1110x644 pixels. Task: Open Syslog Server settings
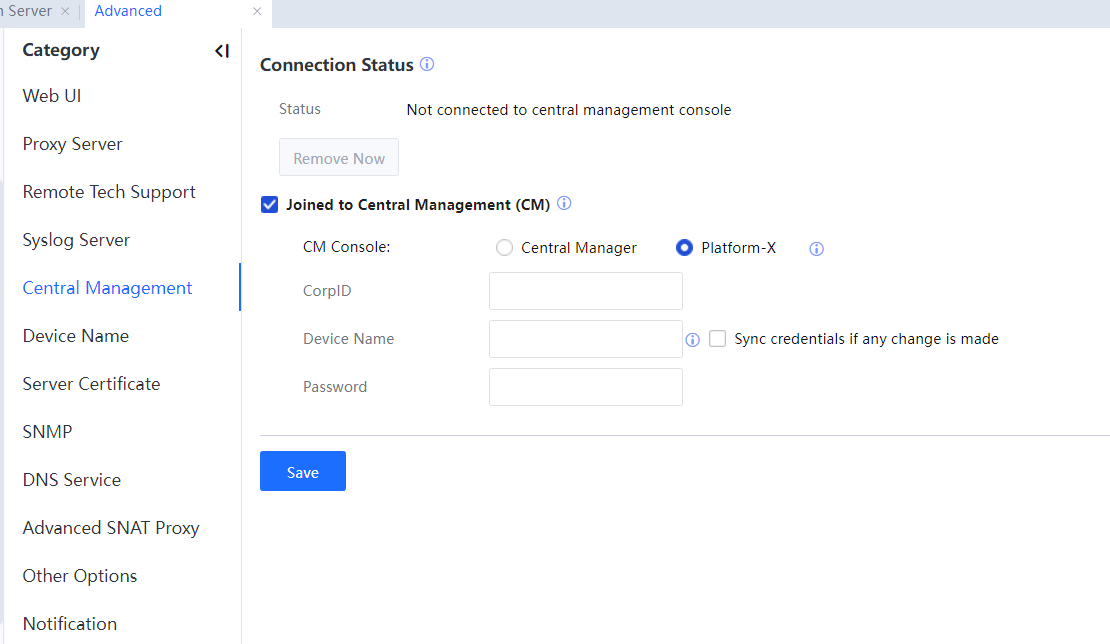pos(76,240)
